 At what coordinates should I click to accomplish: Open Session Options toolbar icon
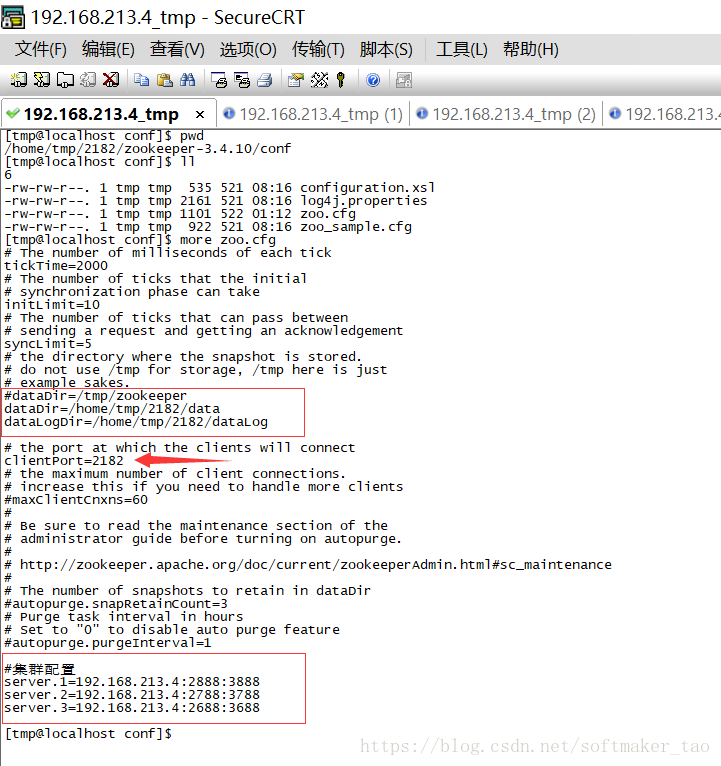296,80
